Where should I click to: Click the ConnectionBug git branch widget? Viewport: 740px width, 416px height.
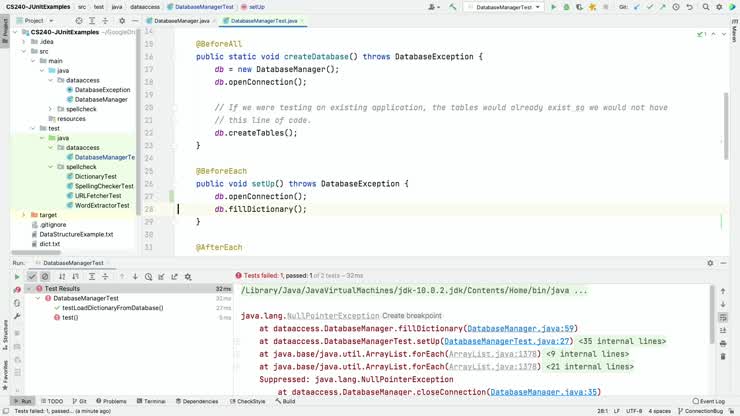click(700, 411)
